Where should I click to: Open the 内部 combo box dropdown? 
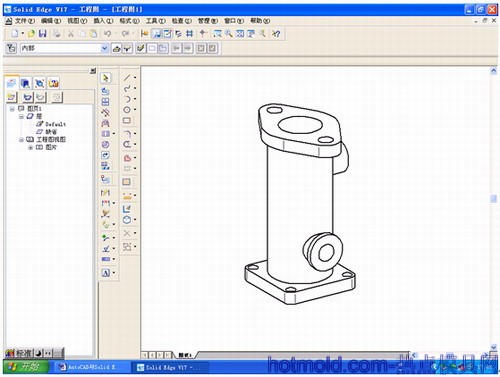[x=104, y=48]
